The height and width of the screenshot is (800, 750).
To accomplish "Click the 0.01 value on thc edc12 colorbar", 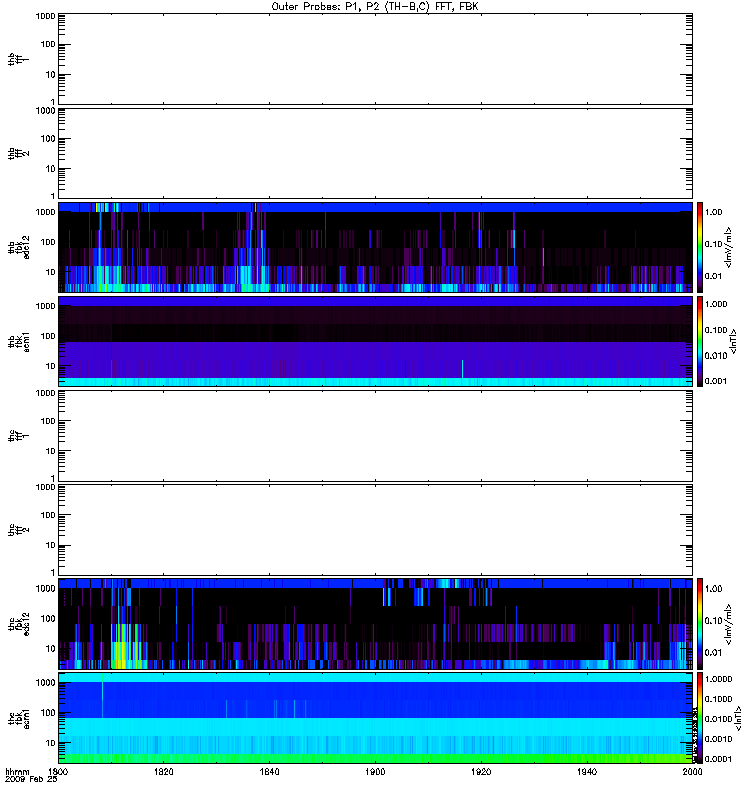I will pyautogui.click(x=714, y=653).
